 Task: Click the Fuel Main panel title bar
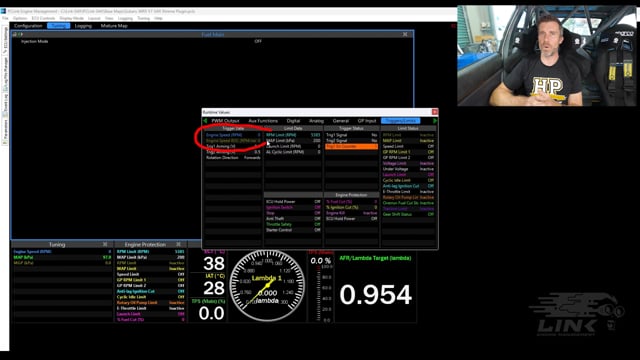click(x=212, y=35)
